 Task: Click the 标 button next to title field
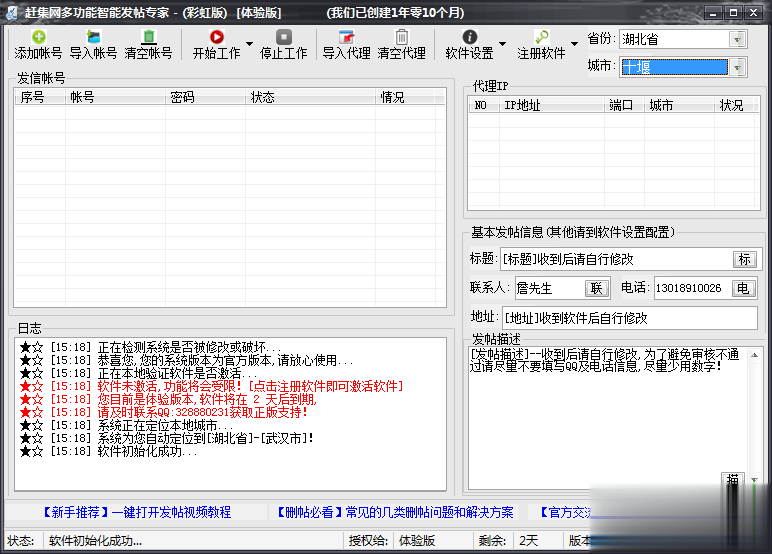[744, 259]
